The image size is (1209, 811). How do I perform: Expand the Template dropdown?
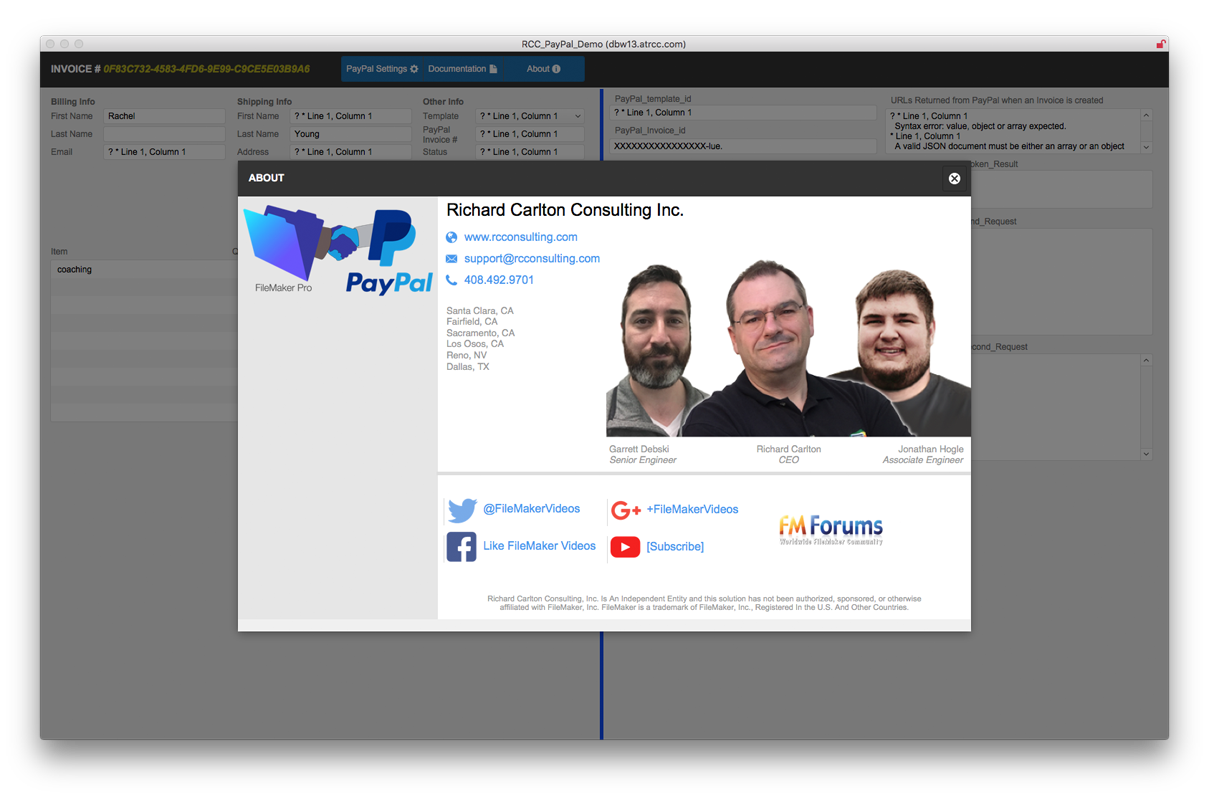pyautogui.click(x=578, y=116)
